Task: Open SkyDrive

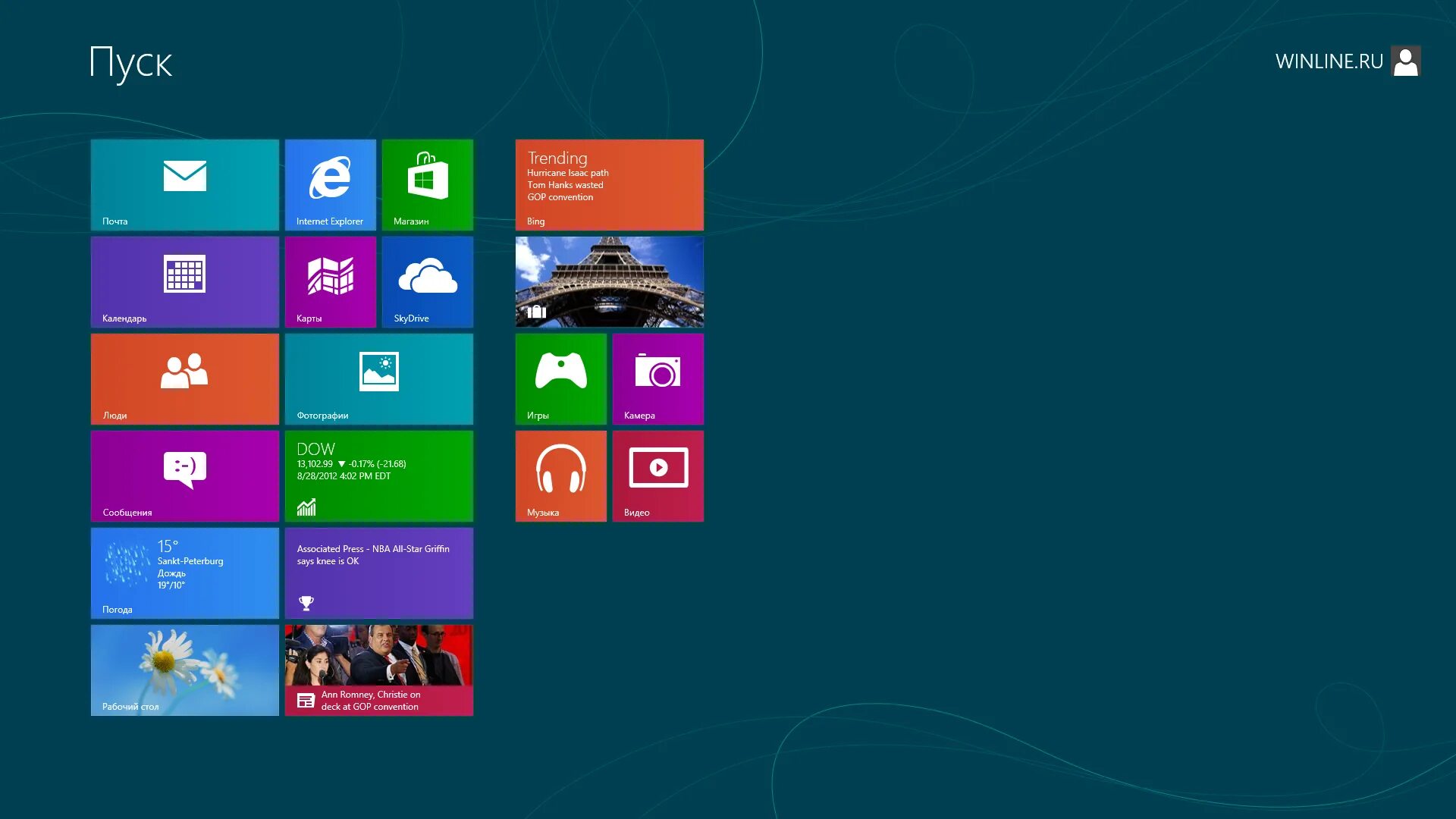Action: click(x=427, y=281)
